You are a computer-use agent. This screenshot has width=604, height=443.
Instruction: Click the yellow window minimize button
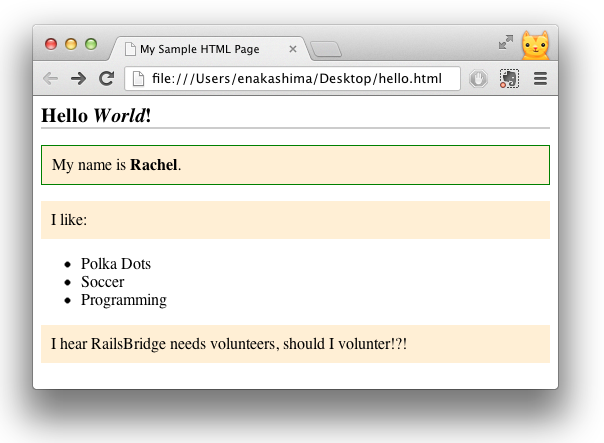[71, 44]
